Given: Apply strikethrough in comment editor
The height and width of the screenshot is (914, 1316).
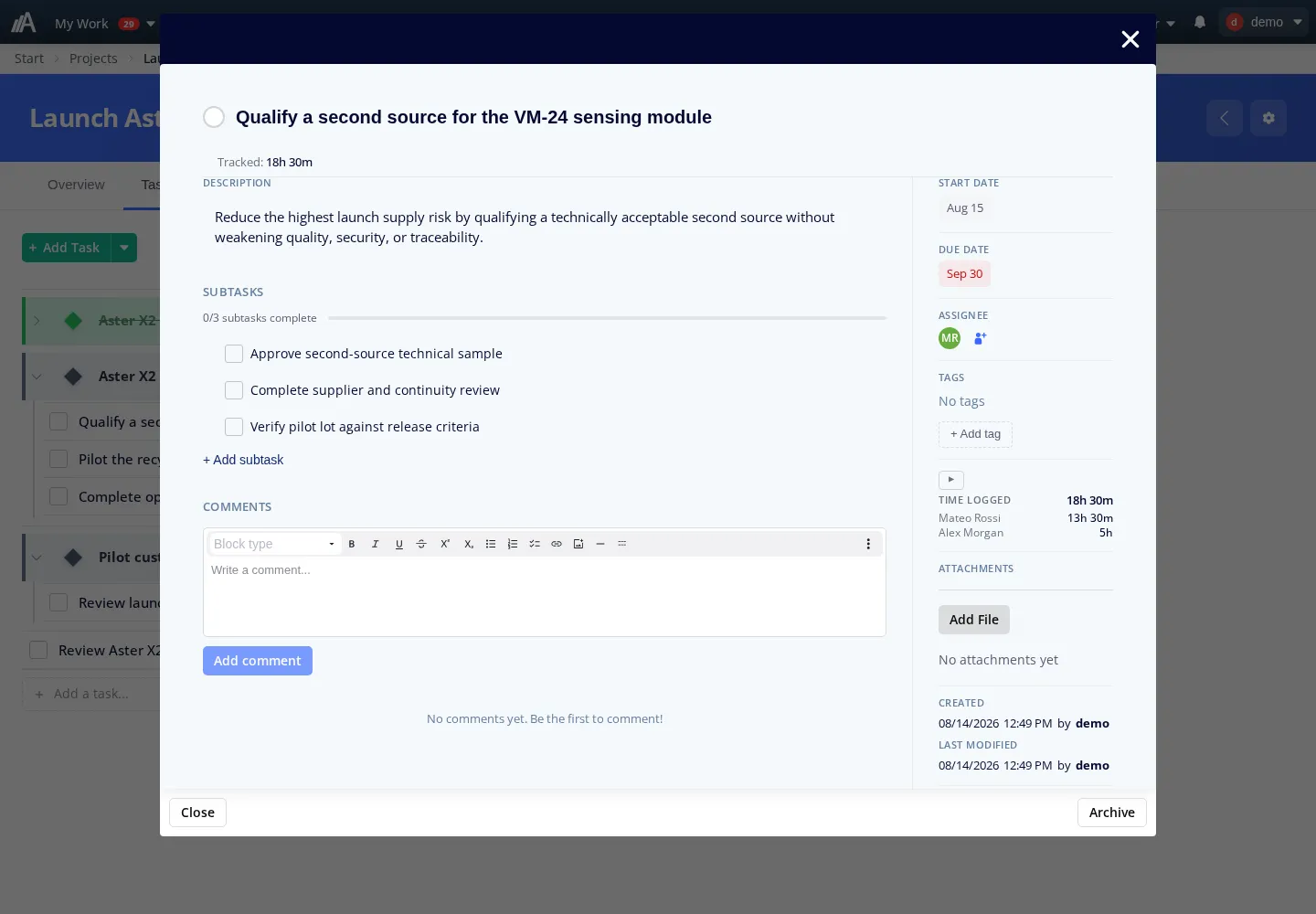Looking at the screenshot, I should [x=421, y=544].
